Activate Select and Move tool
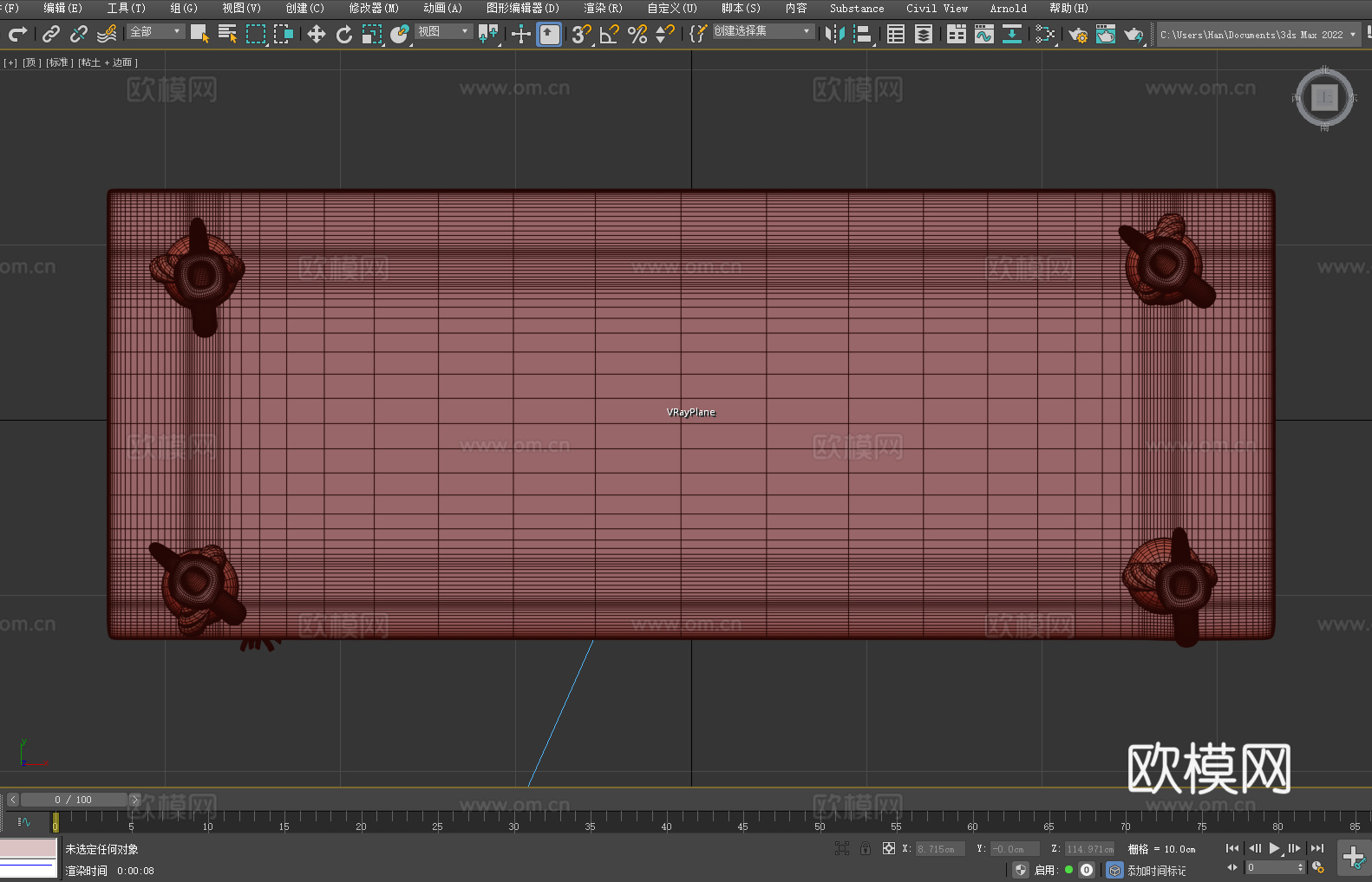 316,34
